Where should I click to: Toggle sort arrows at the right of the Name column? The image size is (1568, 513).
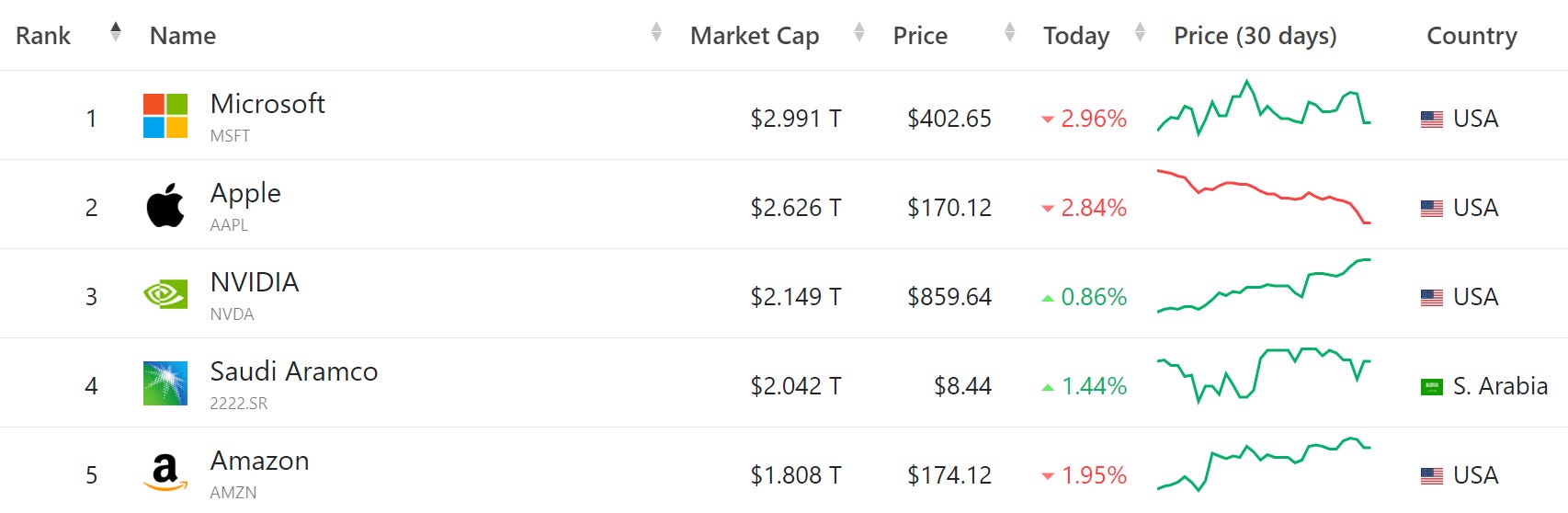coord(656,32)
